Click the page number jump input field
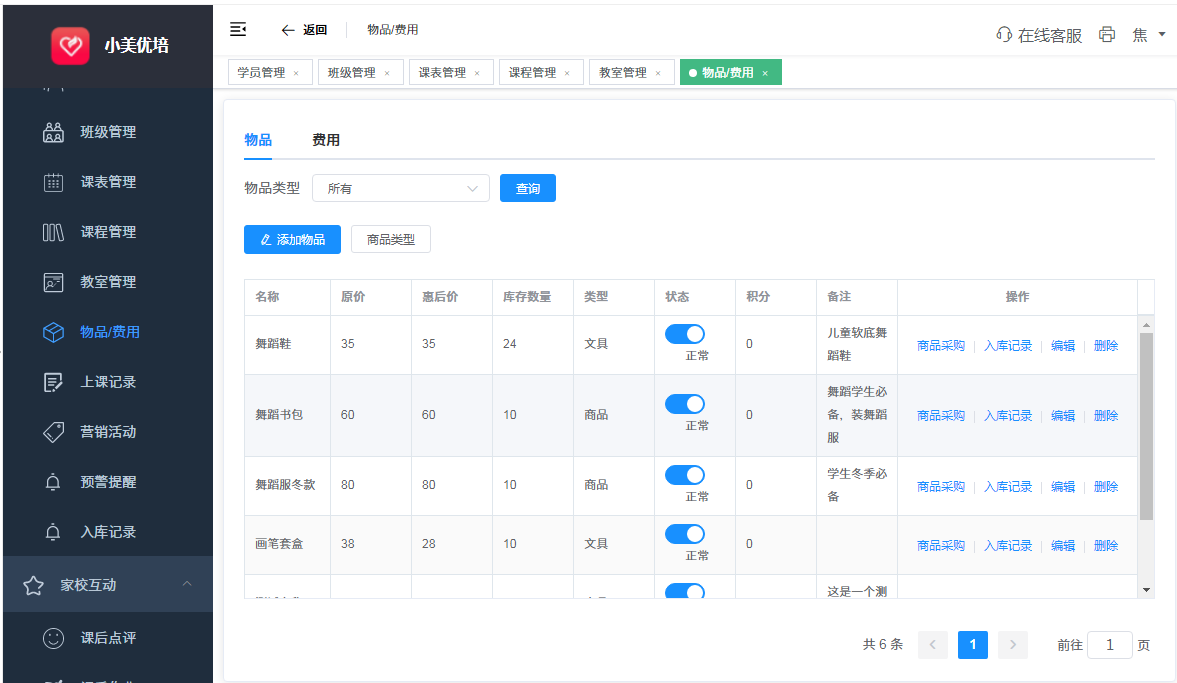Viewport: 1177px width, 683px height. pyautogui.click(x=1109, y=645)
